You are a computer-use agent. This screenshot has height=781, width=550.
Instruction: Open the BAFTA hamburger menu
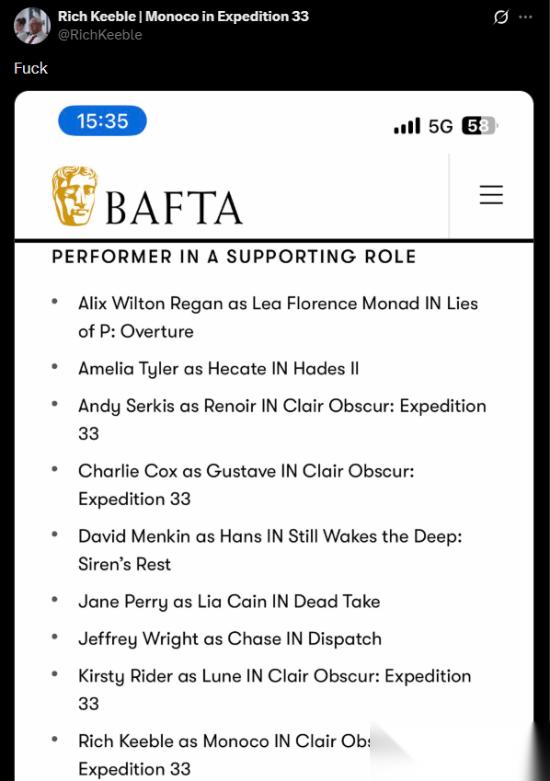click(491, 194)
